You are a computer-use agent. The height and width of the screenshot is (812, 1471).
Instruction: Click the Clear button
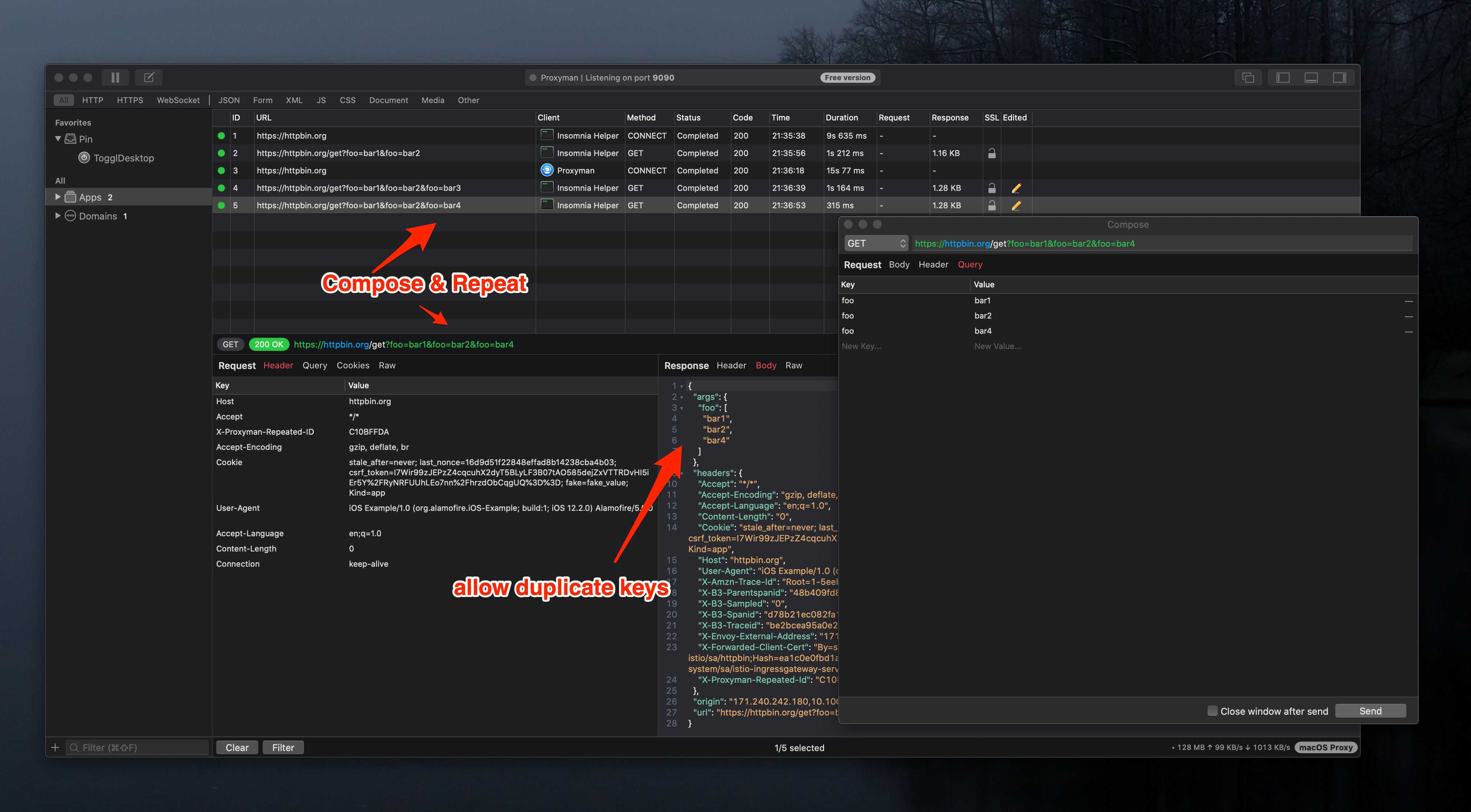(x=237, y=747)
